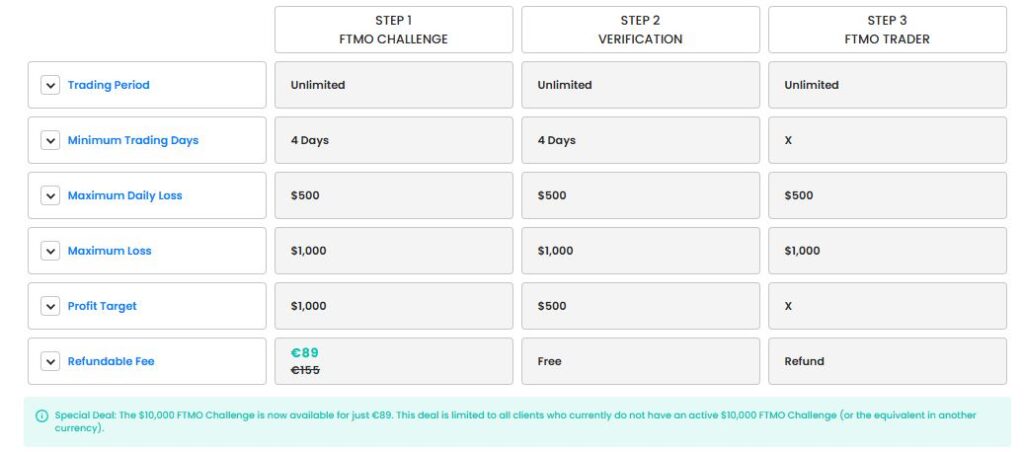
Task: Expand the Maximum Loss chevron
Action: pos(50,251)
